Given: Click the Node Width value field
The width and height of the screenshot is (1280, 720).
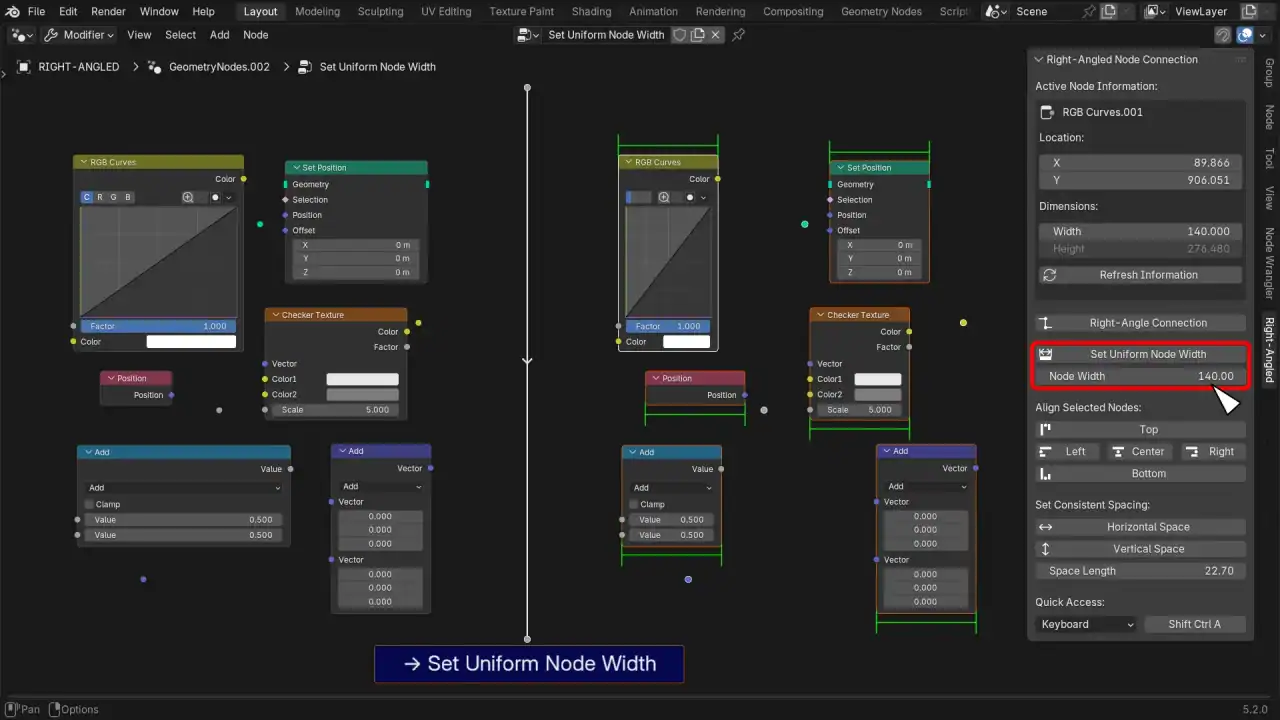Looking at the screenshot, I should tap(1140, 376).
